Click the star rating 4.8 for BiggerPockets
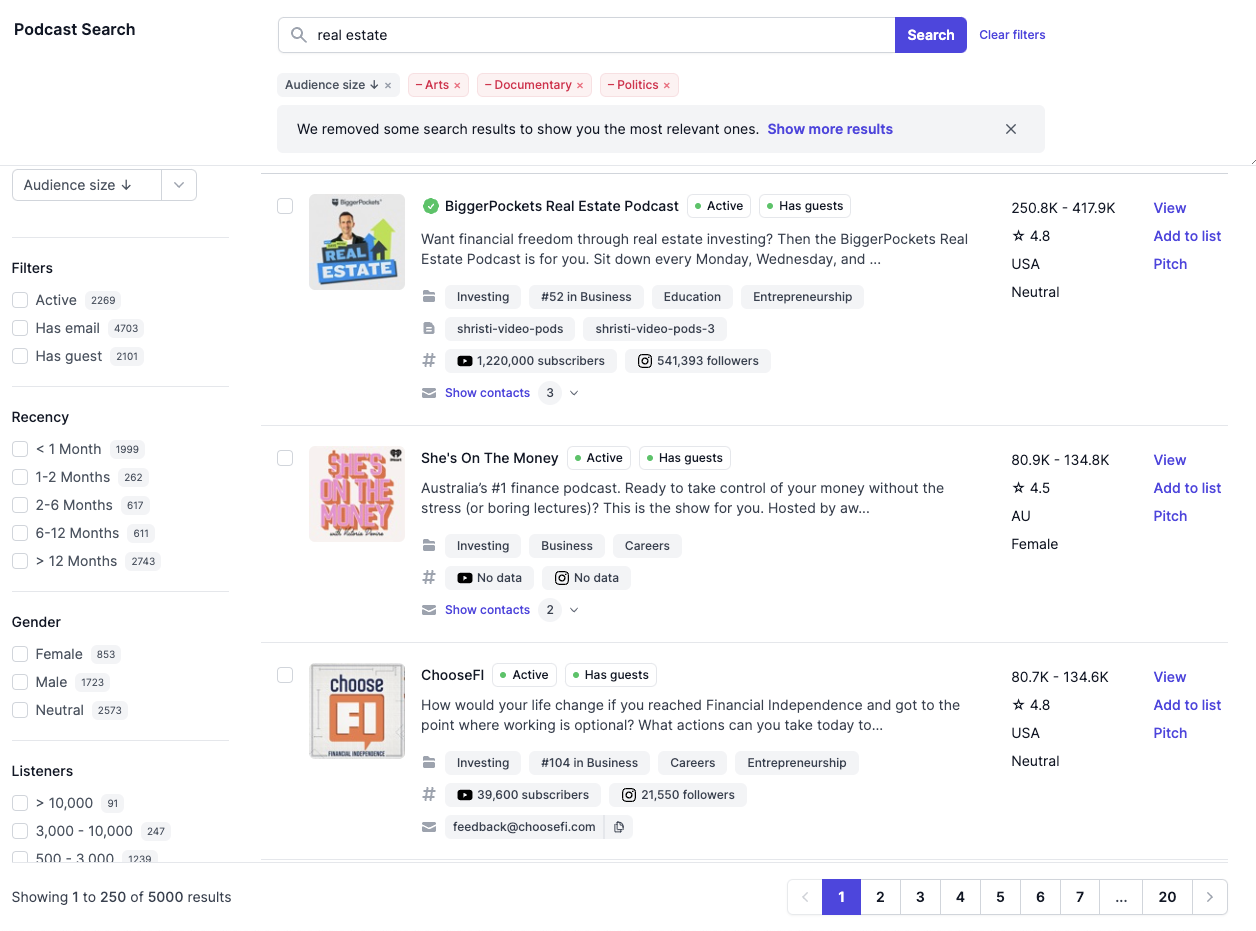Screen dimensions: 1256x931 click(x=1031, y=236)
